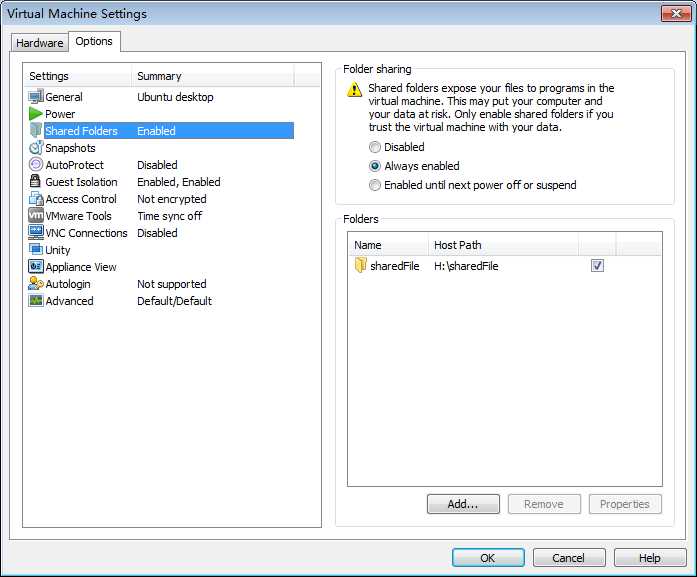Screen dimensions: 697x577
Task: Click the Autologin user key icon
Action: tap(36, 283)
